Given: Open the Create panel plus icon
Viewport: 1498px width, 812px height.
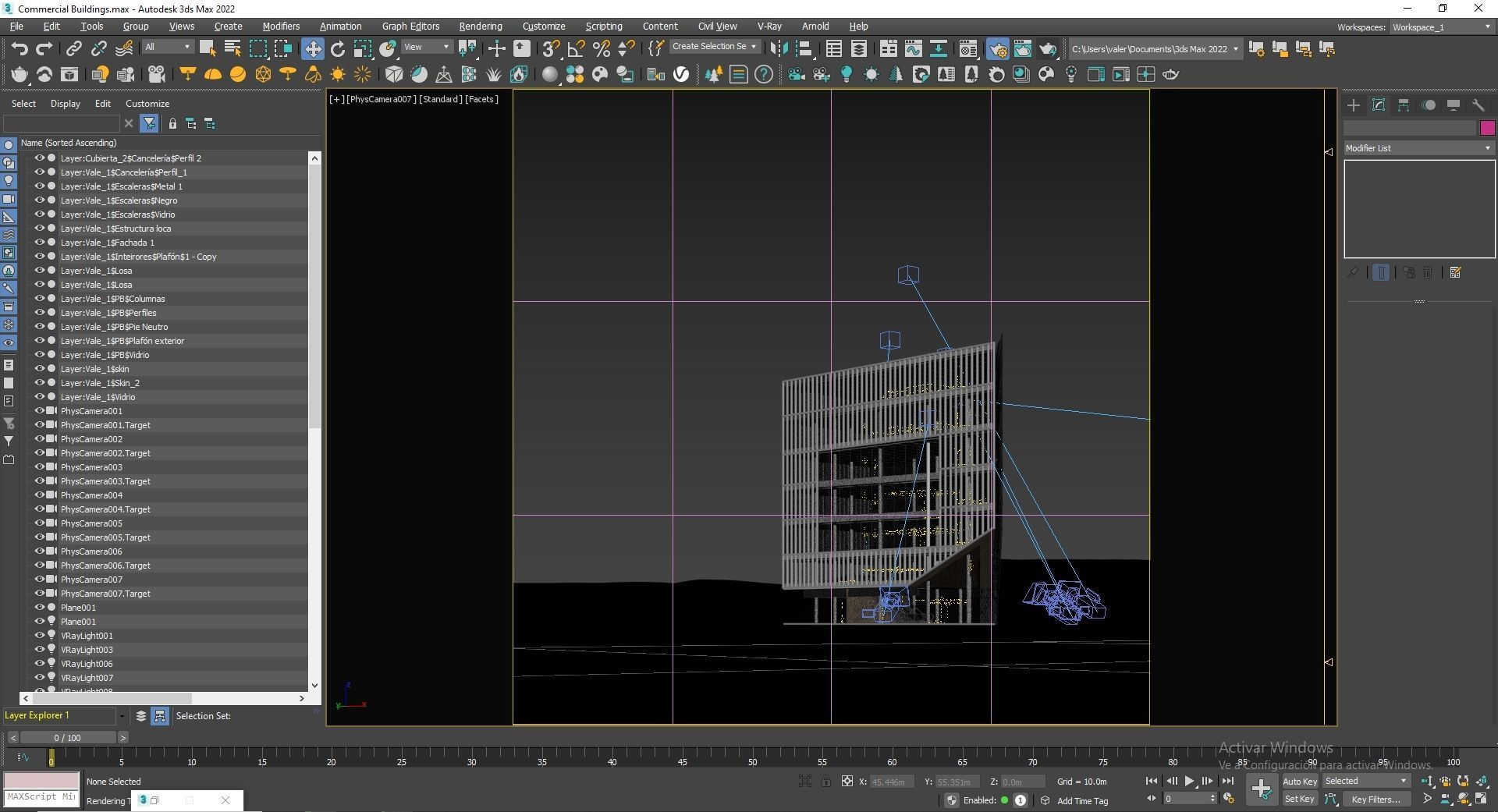Looking at the screenshot, I should click(1354, 105).
